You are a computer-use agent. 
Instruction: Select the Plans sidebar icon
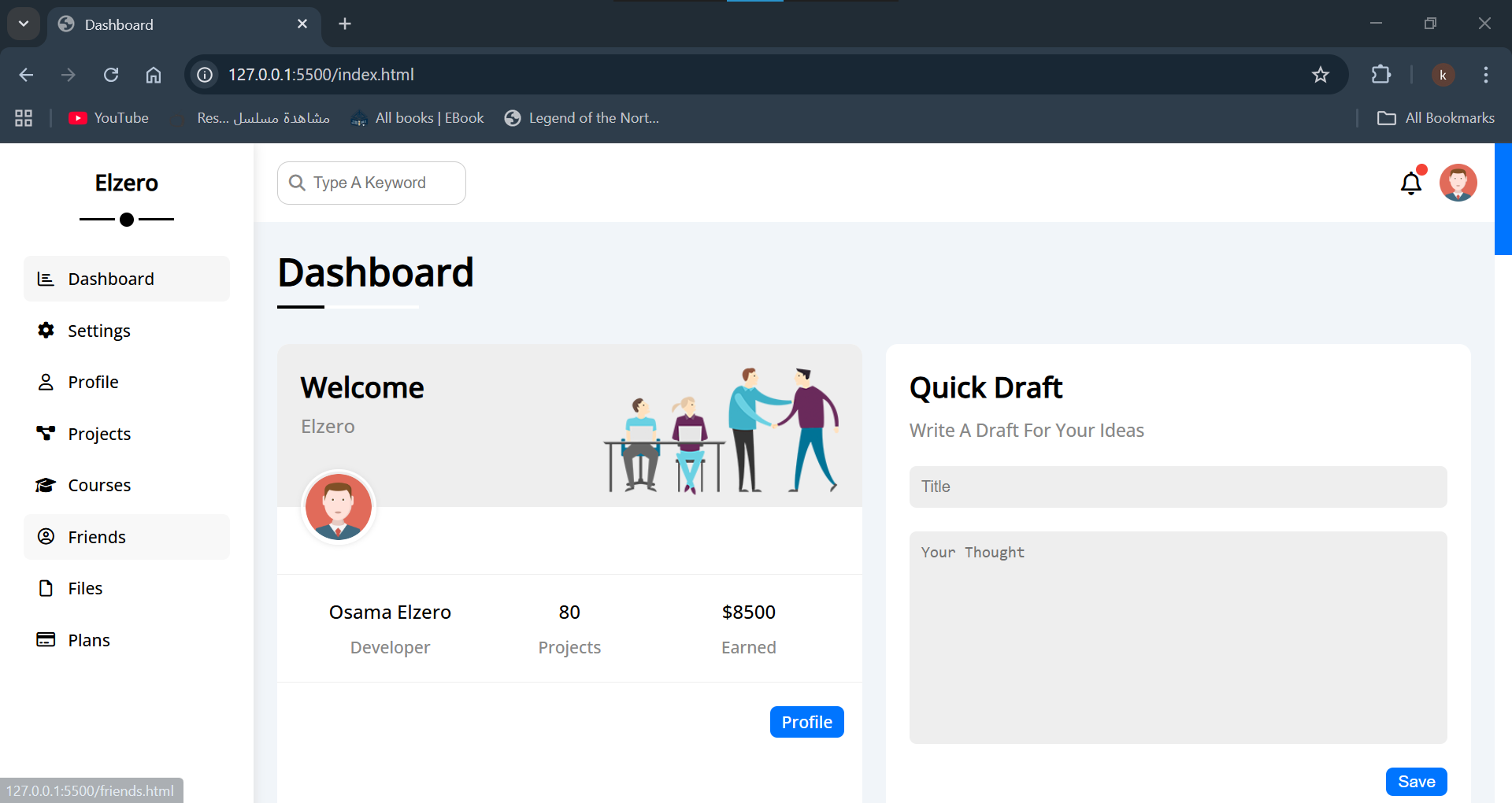click(45, 640)
